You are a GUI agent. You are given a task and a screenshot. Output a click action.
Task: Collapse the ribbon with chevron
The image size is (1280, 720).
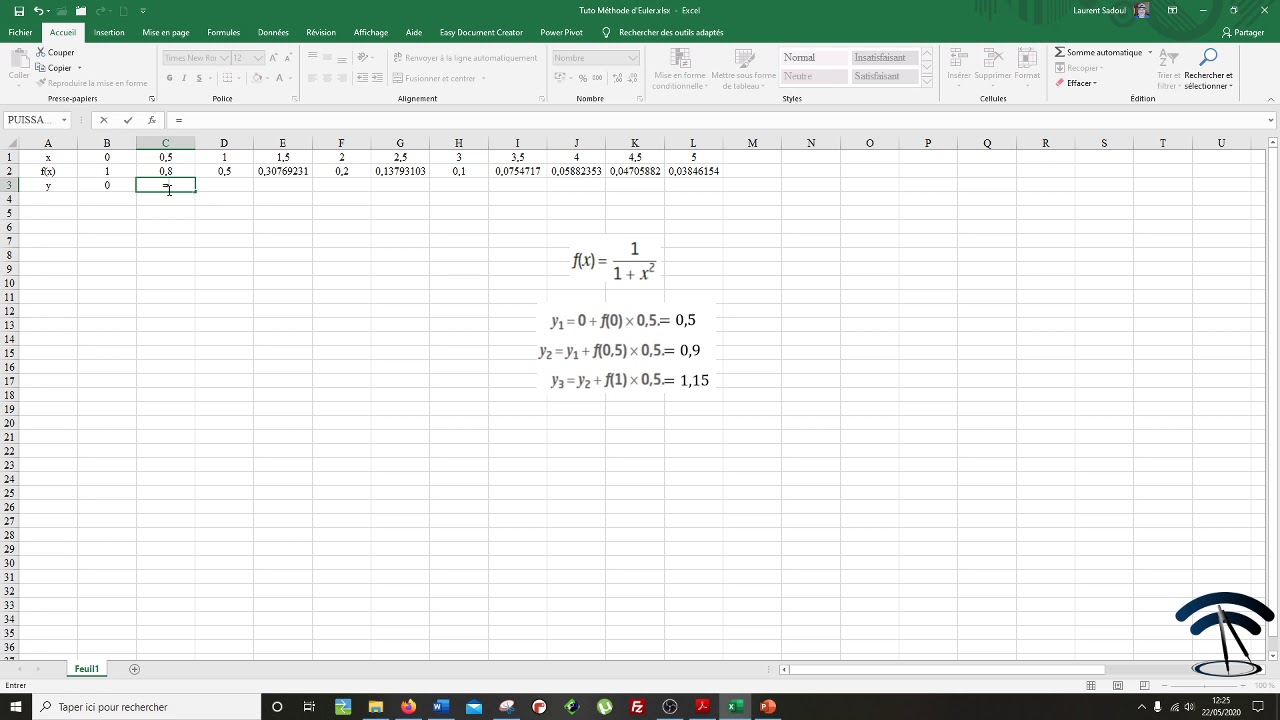(1271, 99)
